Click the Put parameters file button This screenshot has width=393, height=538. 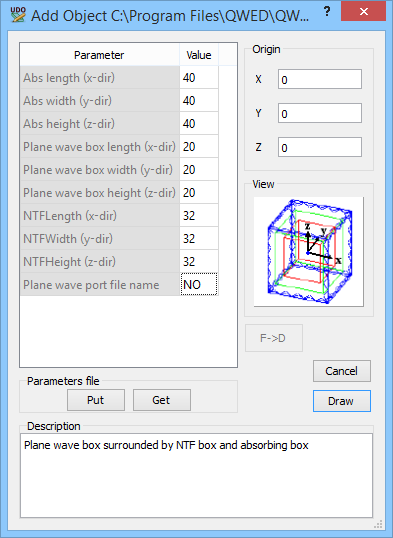pyautogui.click(x=96, y=400)
